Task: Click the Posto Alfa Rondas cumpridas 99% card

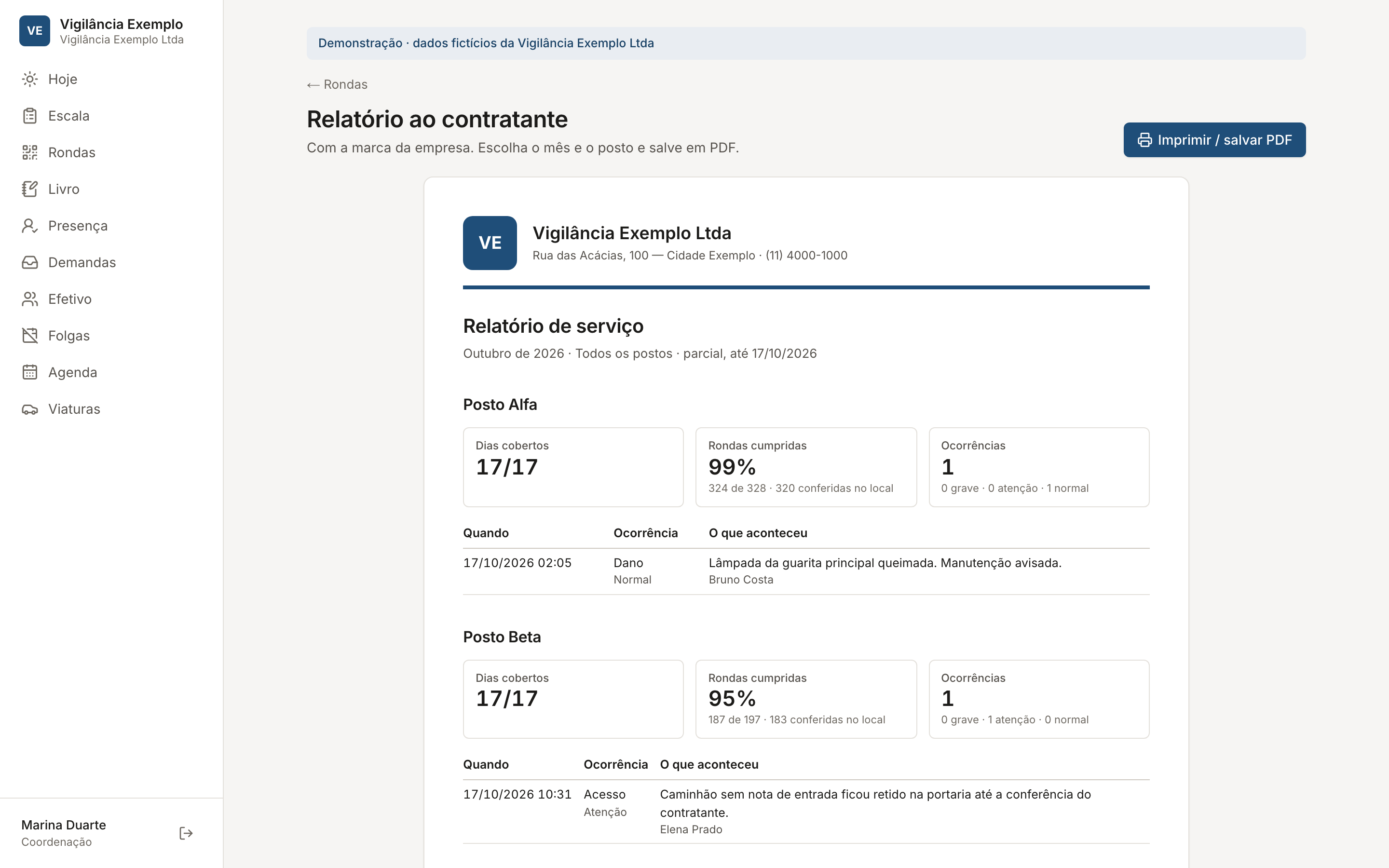Action: tap(806, 467)
